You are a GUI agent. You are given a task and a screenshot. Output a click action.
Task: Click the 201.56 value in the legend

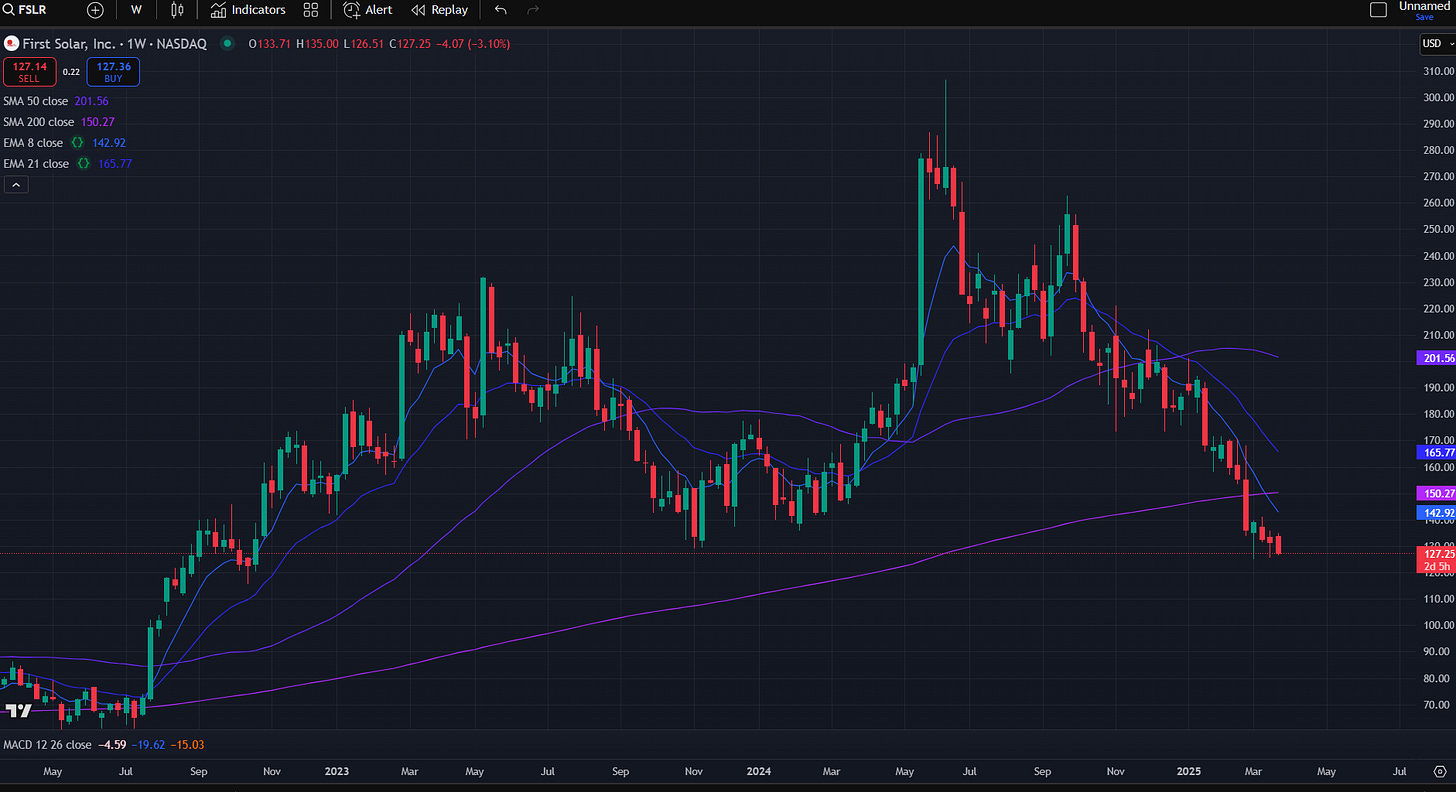[91, 101]
